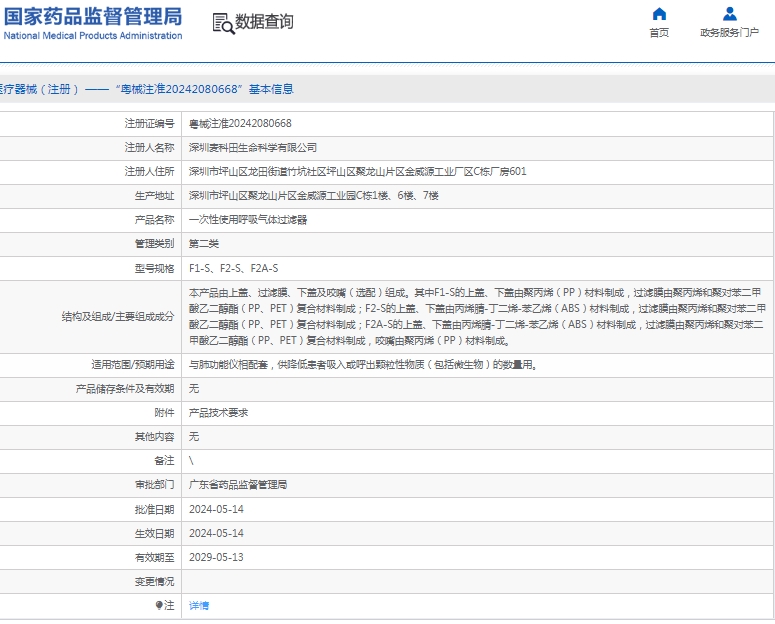This screenshot has height=624, width=775.
Task: Click the 适用范围/预期用途 label
Action: [x=132, y=365]
